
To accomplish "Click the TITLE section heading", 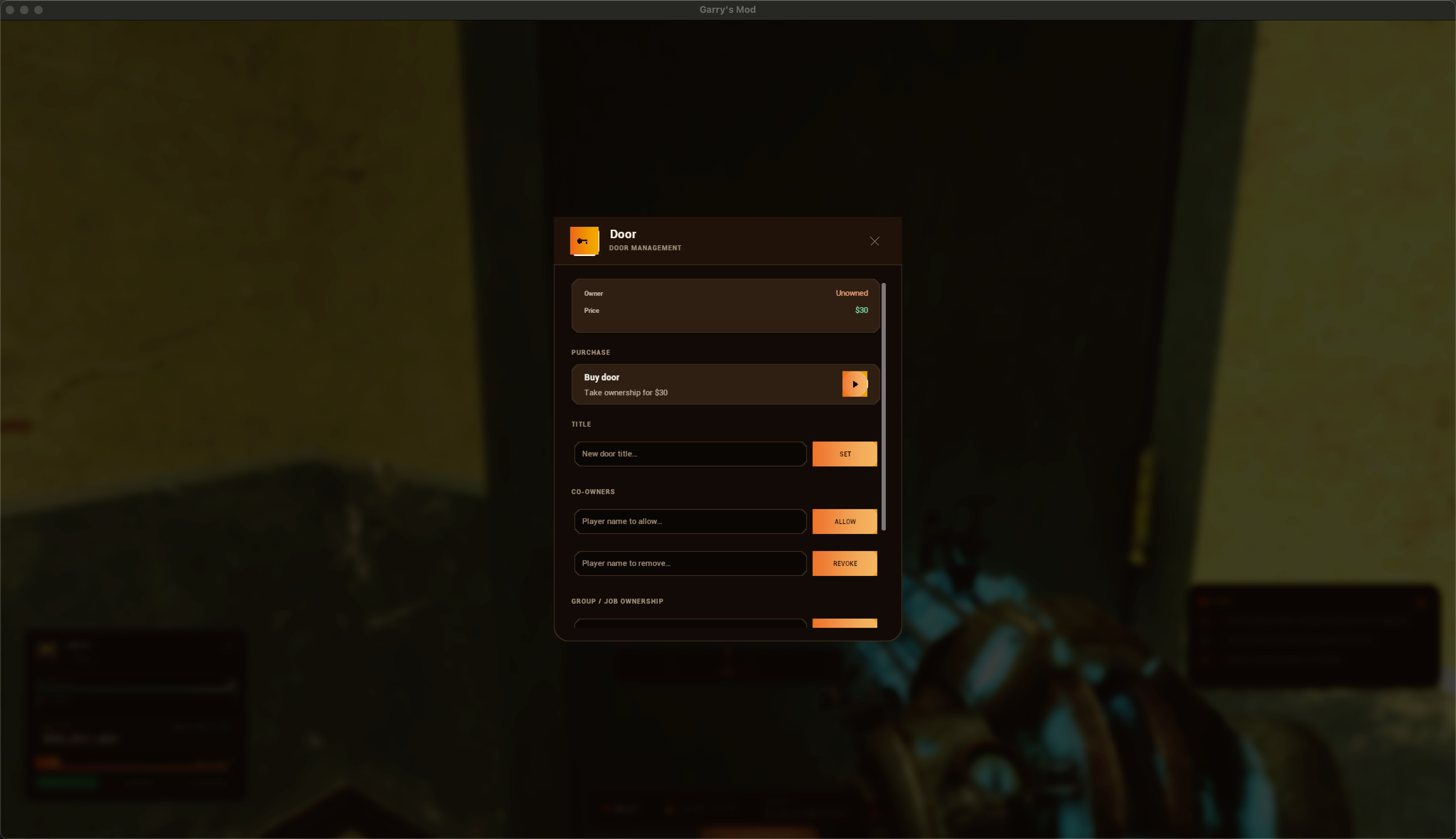I will [581, 424].
